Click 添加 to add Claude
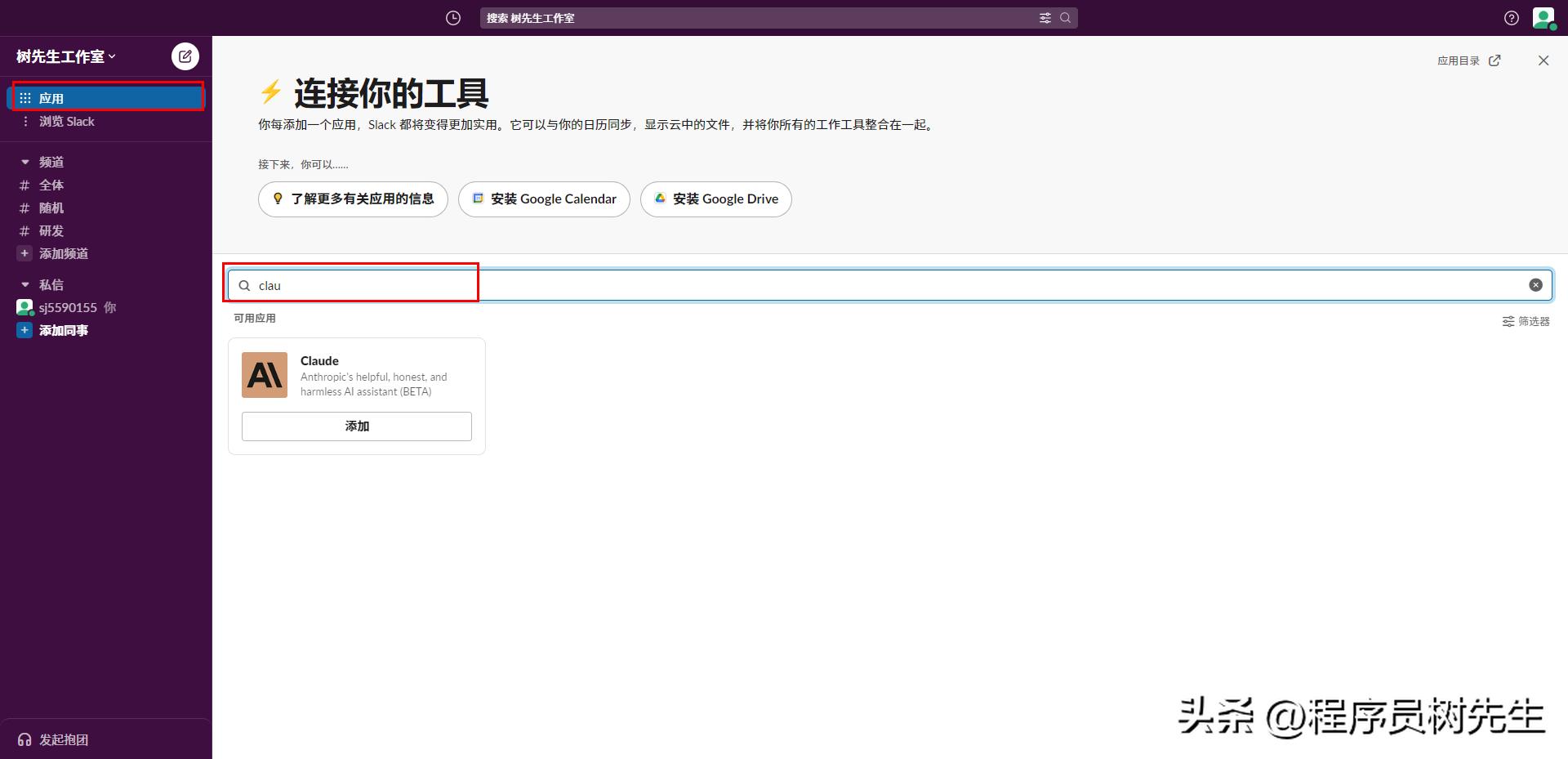The image size is (1568, 759). 356,426
